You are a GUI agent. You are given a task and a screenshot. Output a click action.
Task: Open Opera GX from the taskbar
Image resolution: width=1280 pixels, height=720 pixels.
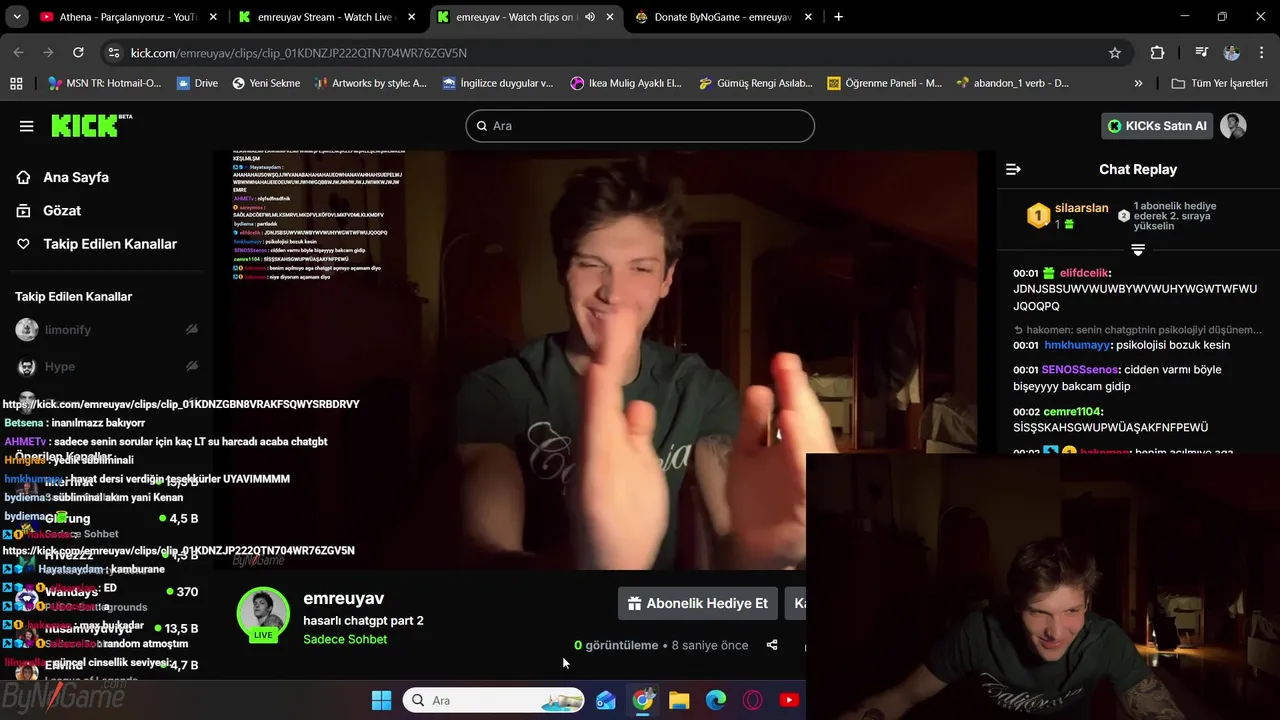[x=753, y=700]
